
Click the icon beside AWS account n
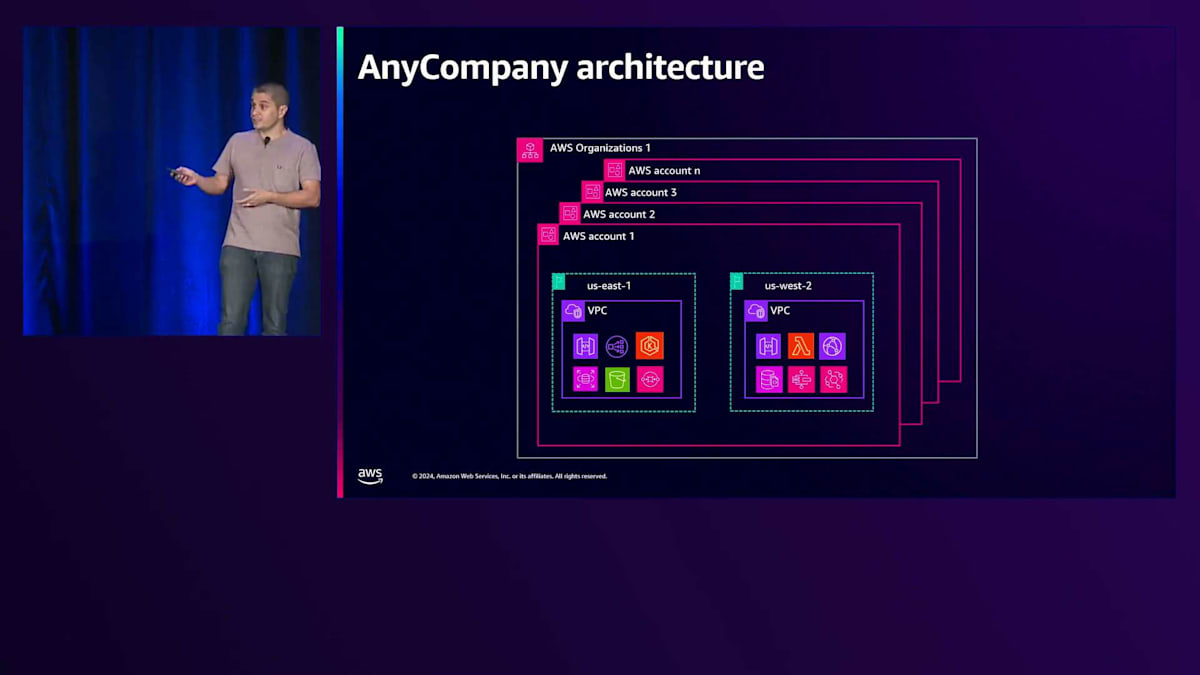tap(615, 170)
